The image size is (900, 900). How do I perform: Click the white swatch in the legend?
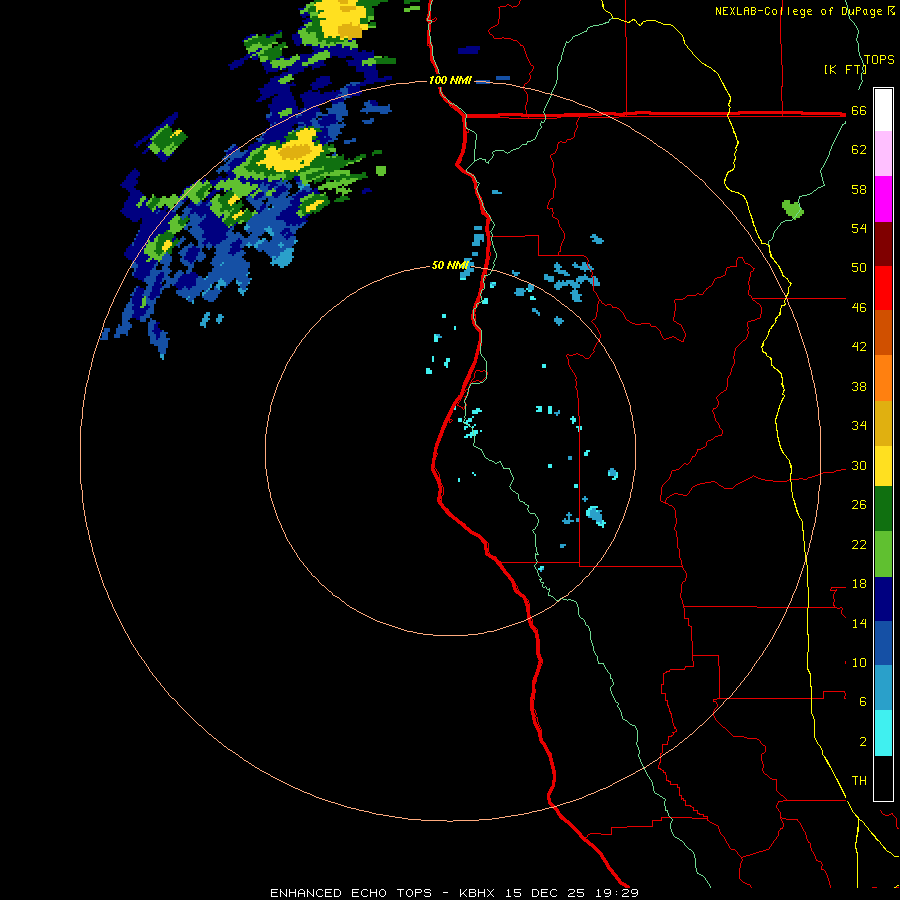pos(883,110)
